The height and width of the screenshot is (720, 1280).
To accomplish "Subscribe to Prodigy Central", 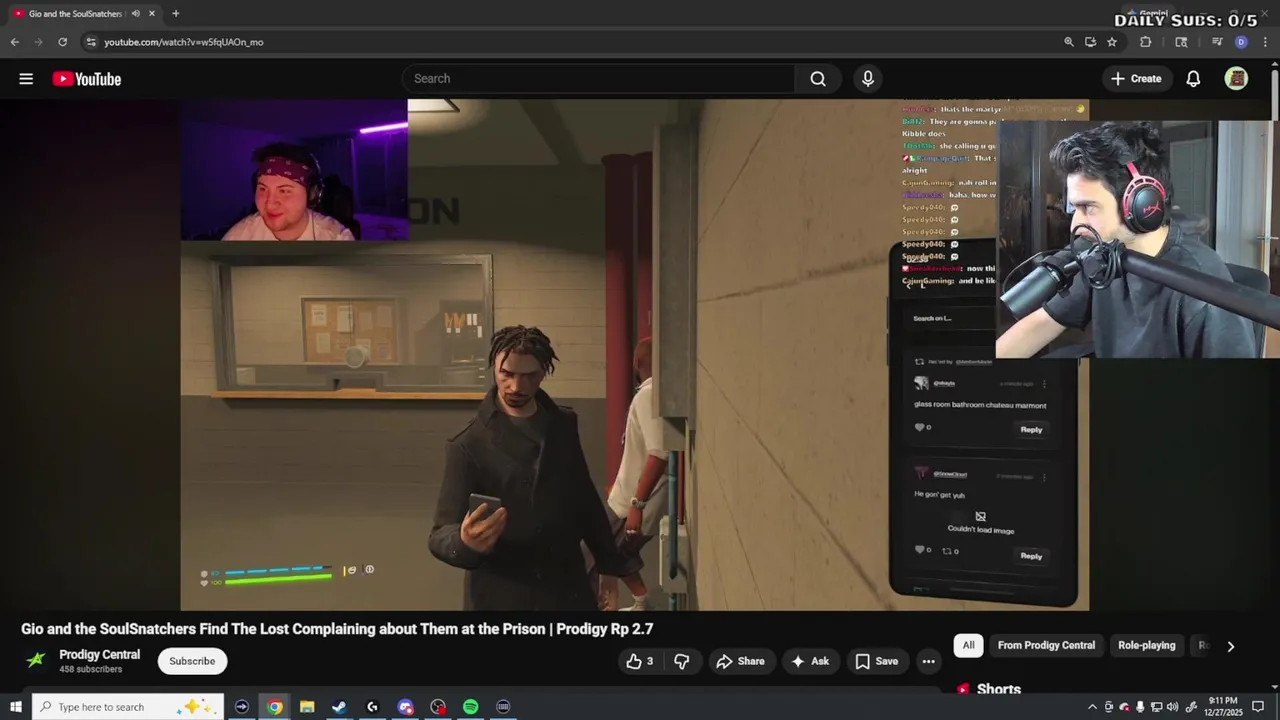I will 192,661.
